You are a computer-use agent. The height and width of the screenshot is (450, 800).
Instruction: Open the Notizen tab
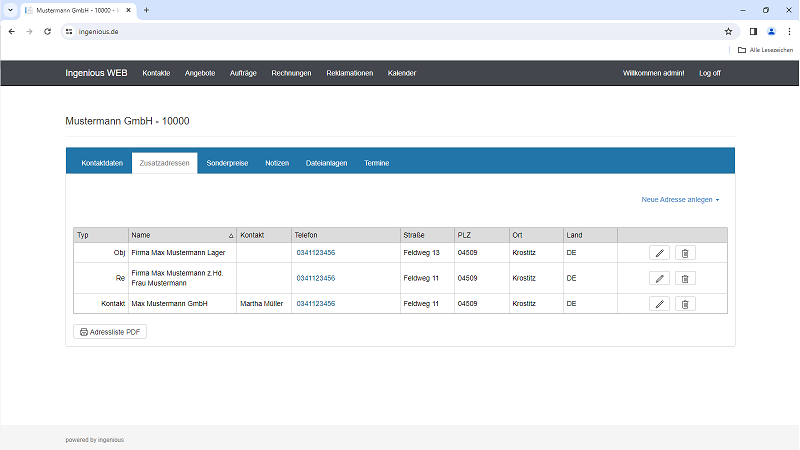[x=277, y=163]
